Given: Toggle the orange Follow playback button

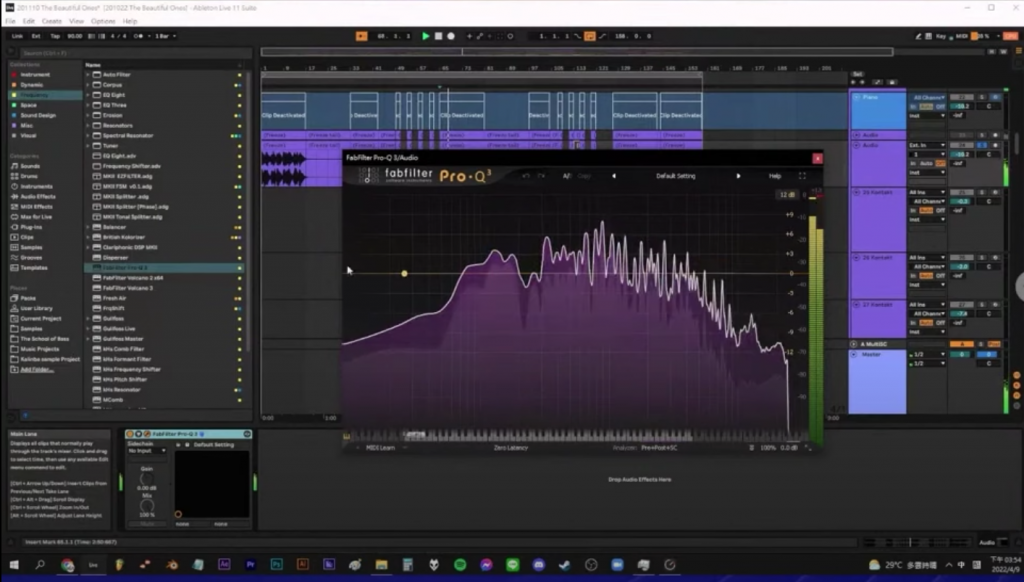Looking at the screenshot, I should [x=361, y=36].
